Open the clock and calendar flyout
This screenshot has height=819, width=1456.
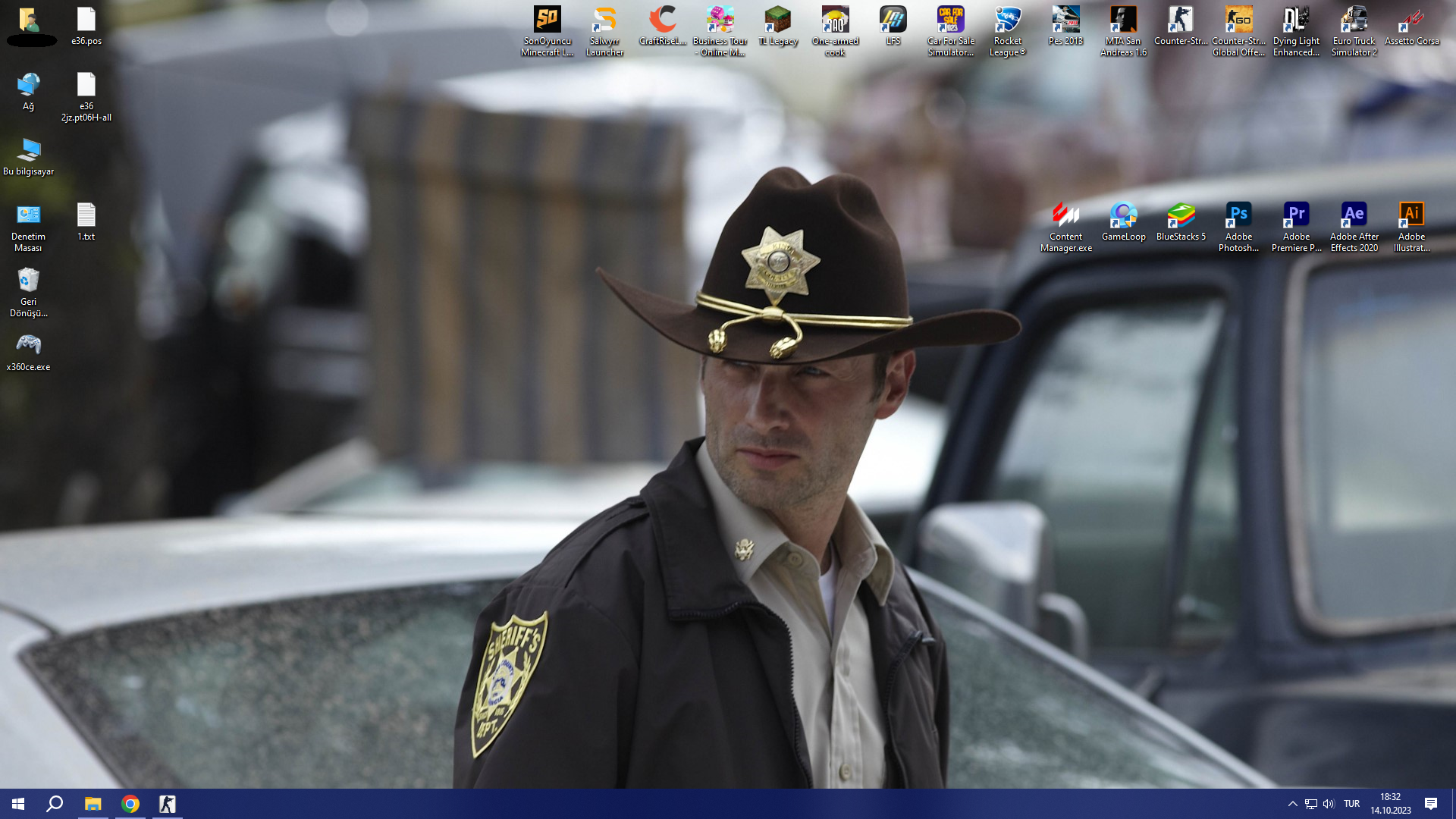1391,804
